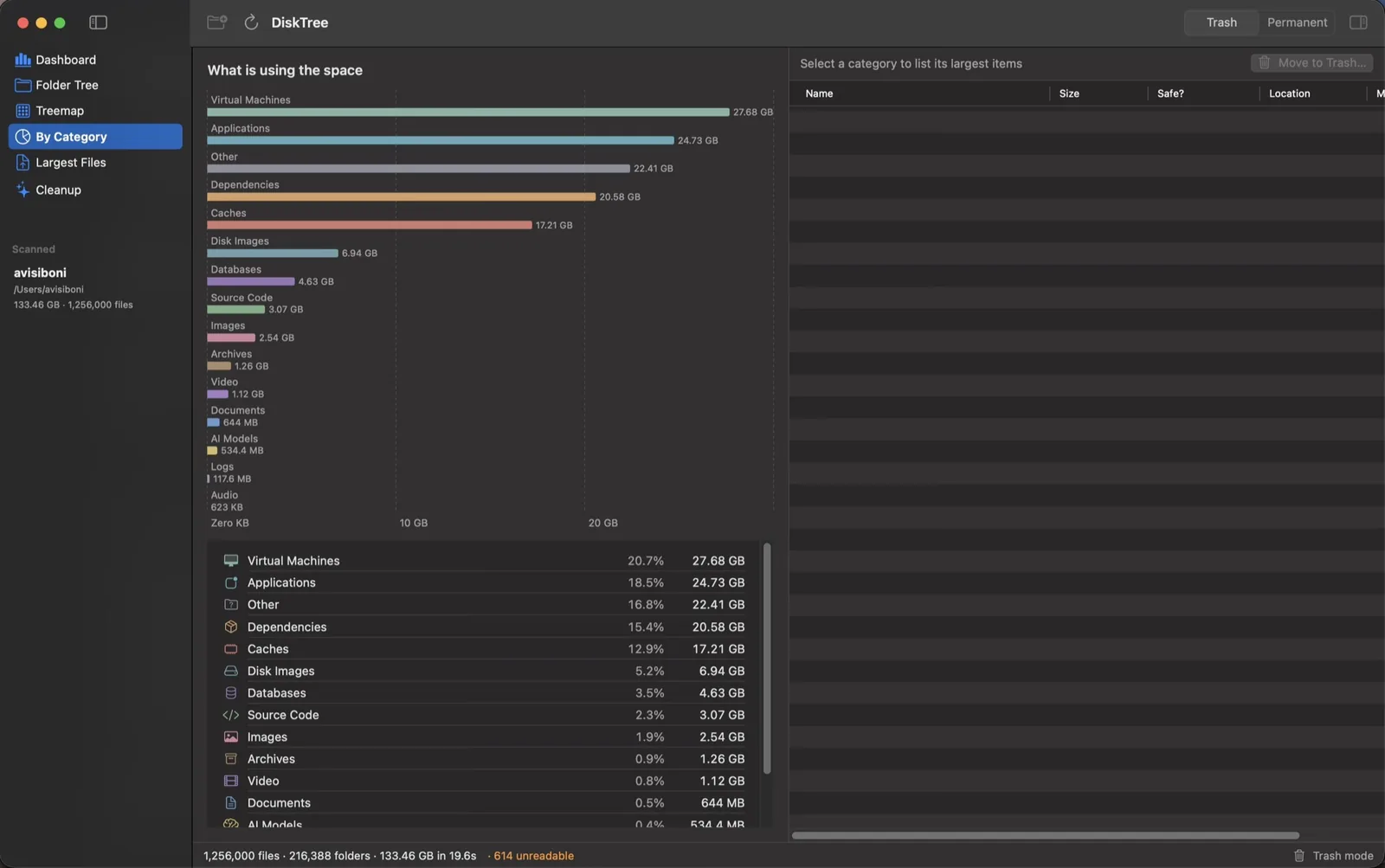
Task: Toggle the right inspector panel icon
Action: [1358, 23]
